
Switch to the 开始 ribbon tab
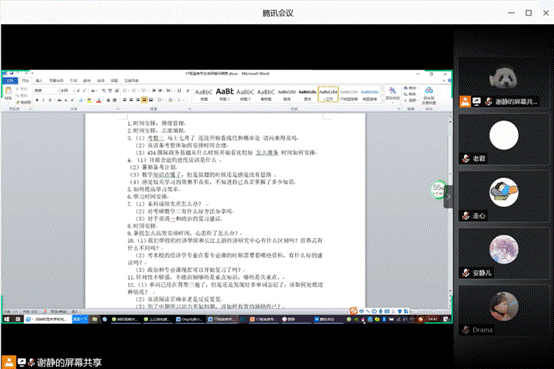26,81
